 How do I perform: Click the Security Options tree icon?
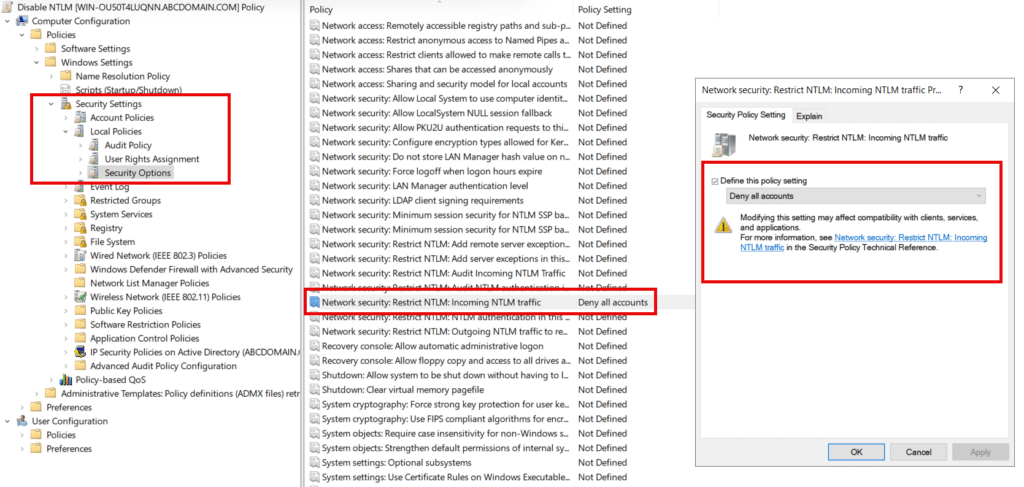point(95,173)
